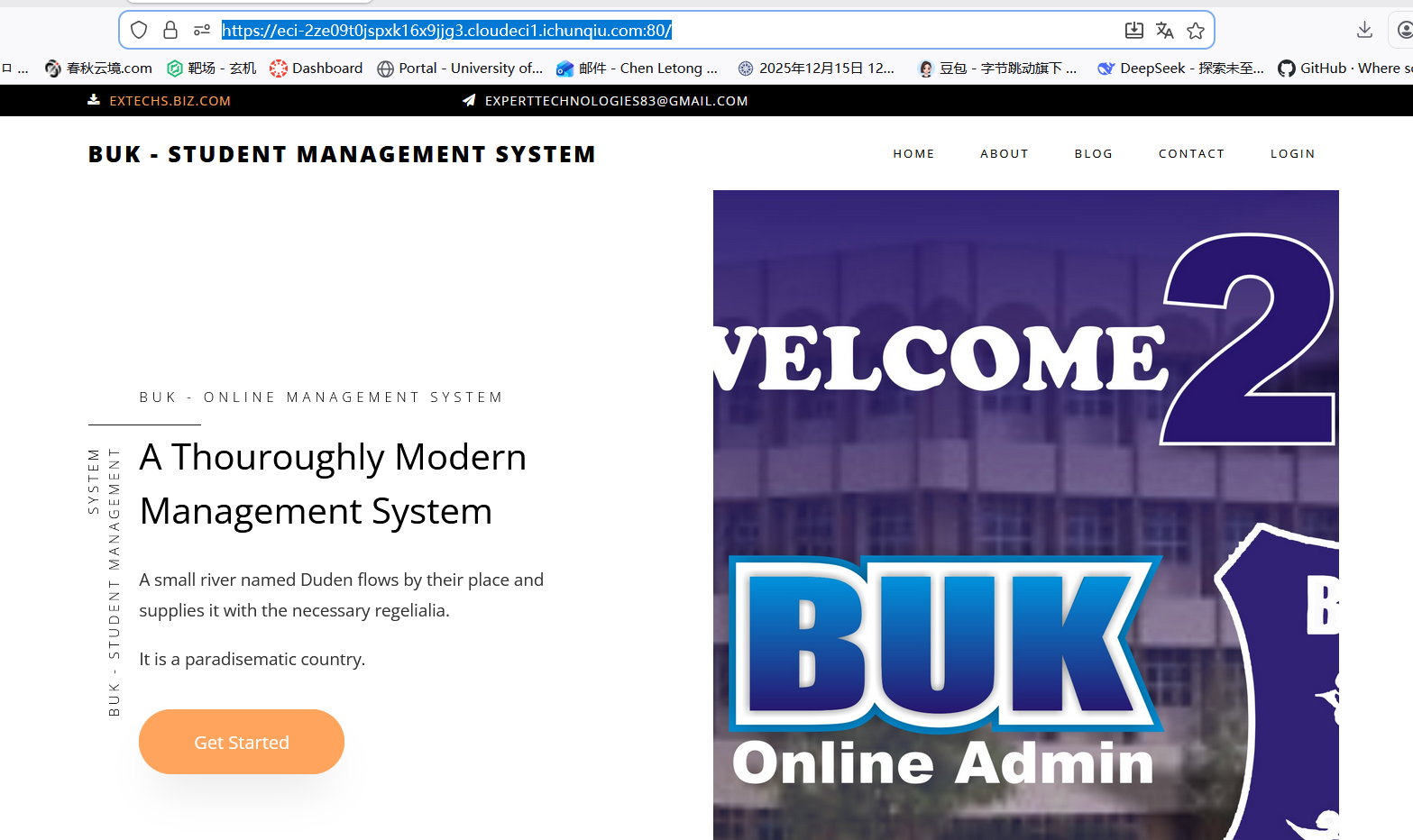
Task: Open the ABOUT menu item
Action: click(x=1005, y=154)
